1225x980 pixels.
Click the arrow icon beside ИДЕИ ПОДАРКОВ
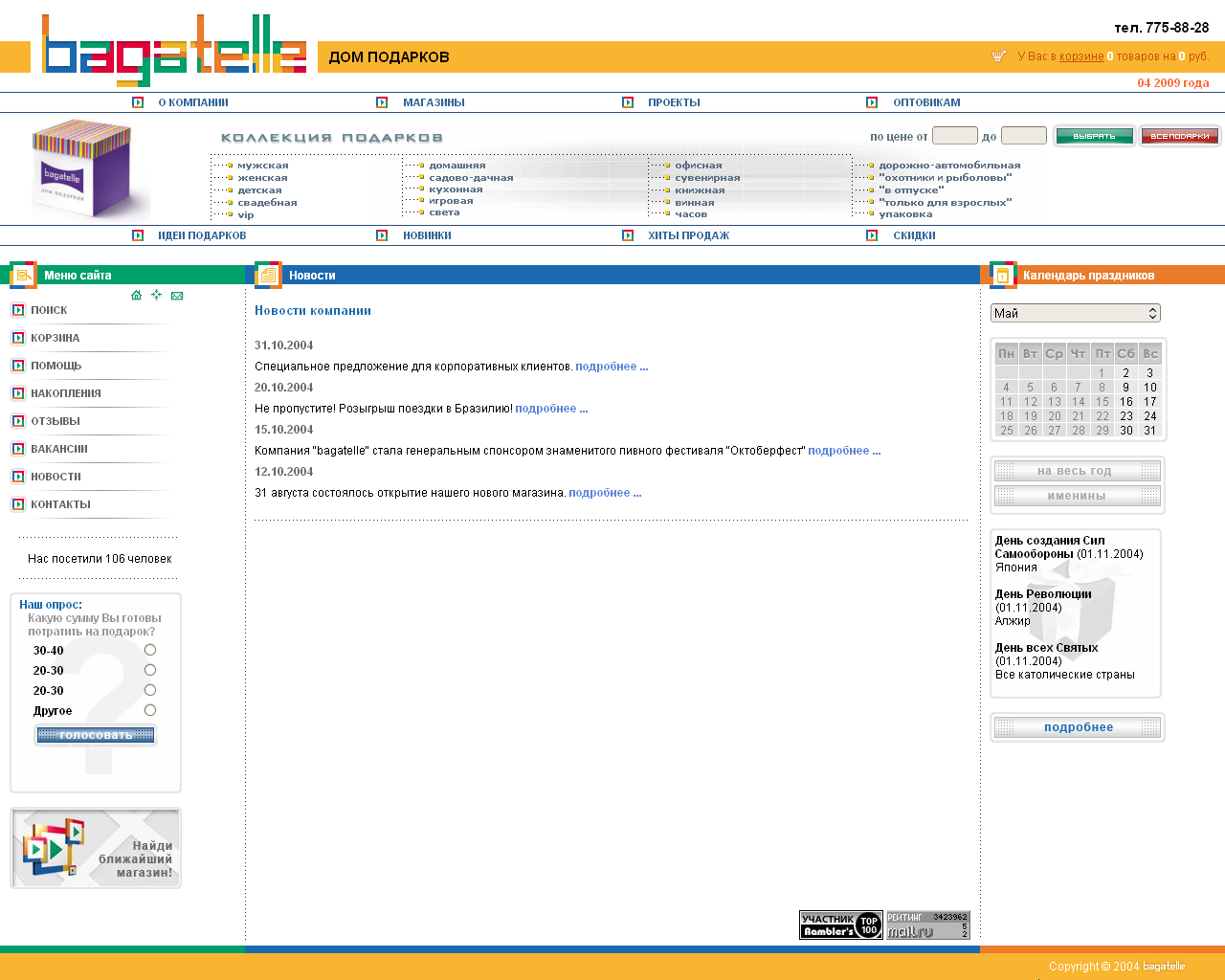(x=138, y=235)
